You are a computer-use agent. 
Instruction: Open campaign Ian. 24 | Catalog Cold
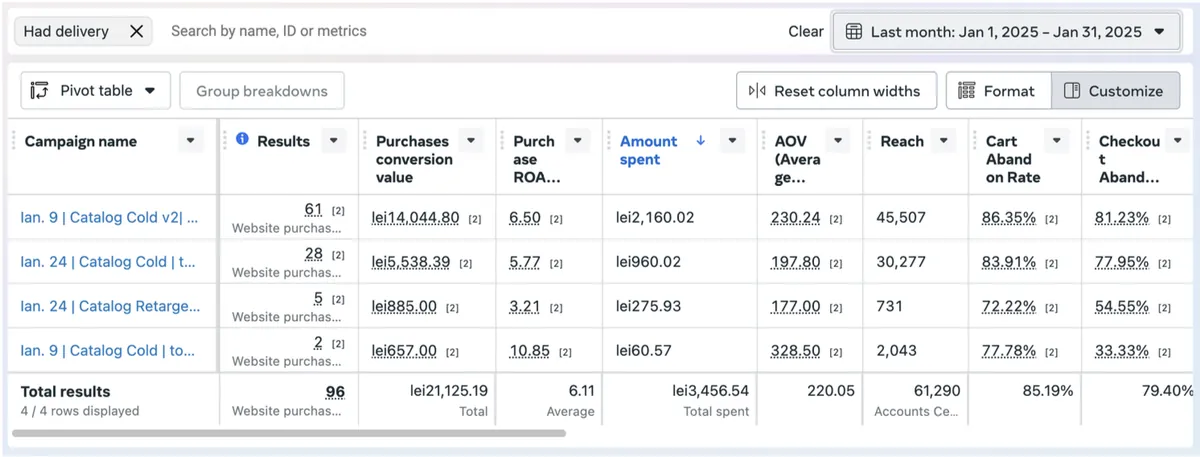tap(108, 262)
